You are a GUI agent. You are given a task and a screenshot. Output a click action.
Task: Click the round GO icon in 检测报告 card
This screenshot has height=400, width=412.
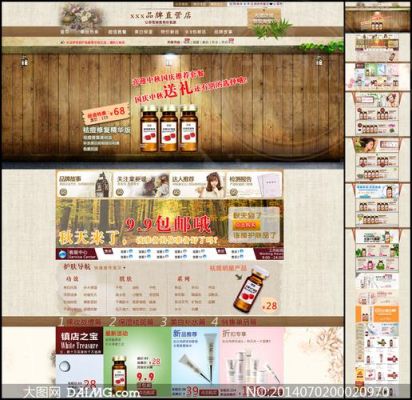click(x=233, y=192)
